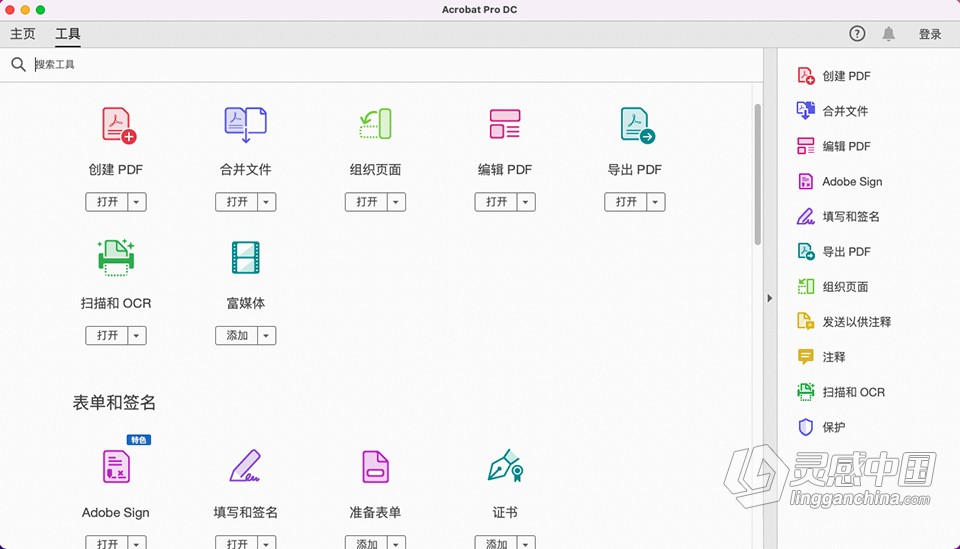Viewport: 960px width, 549px height.
Task: Select 编辑 PDF icon in right sidebar
Action: 806,146
